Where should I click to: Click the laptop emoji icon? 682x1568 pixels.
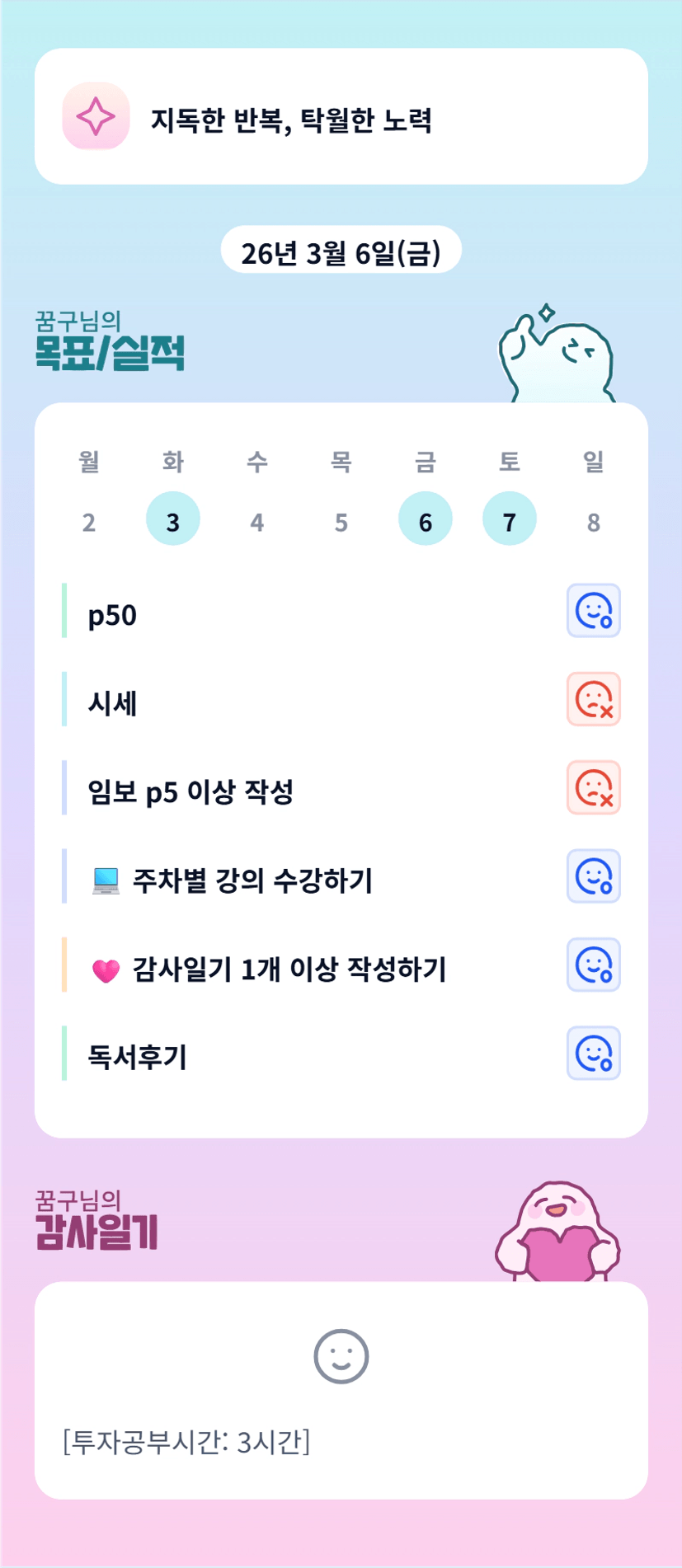coord(106,881)
